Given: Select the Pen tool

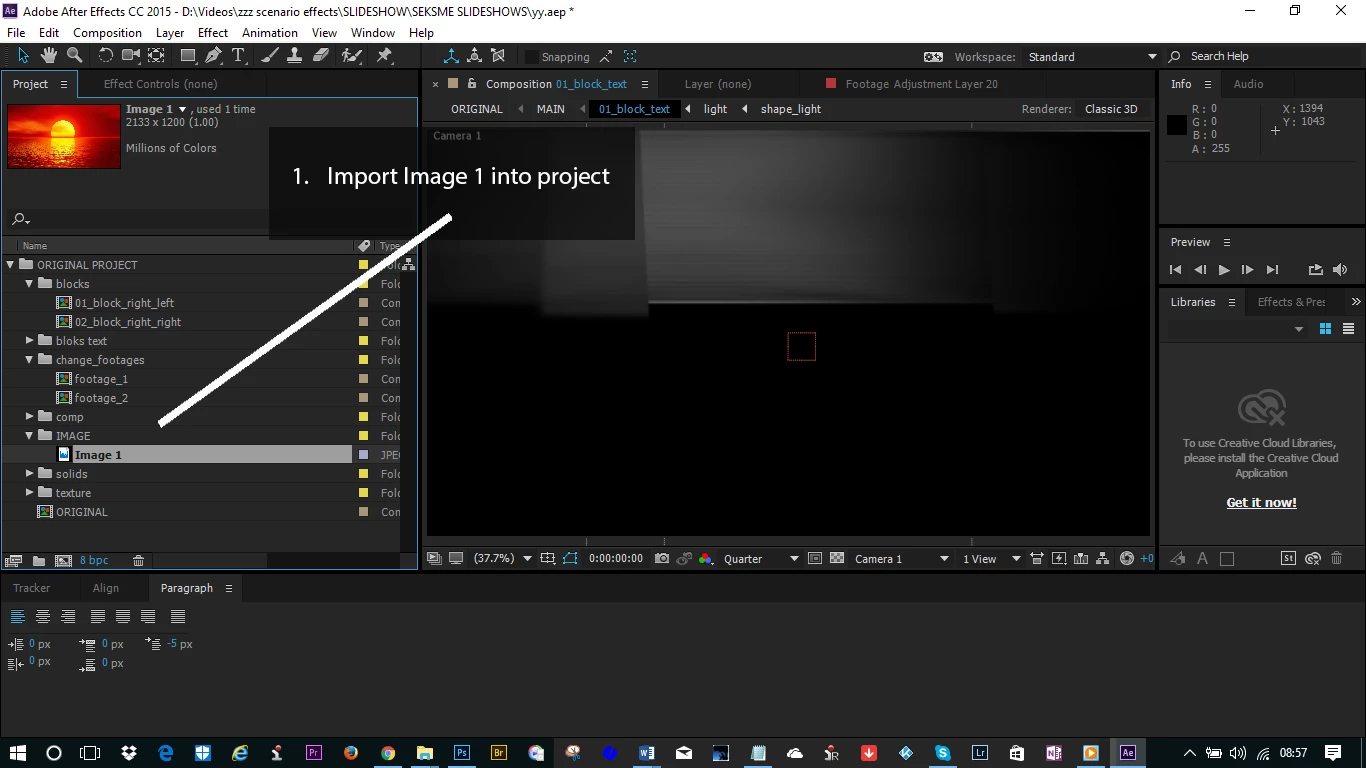Looking at the screenshot, I should [x=213, y=56].
